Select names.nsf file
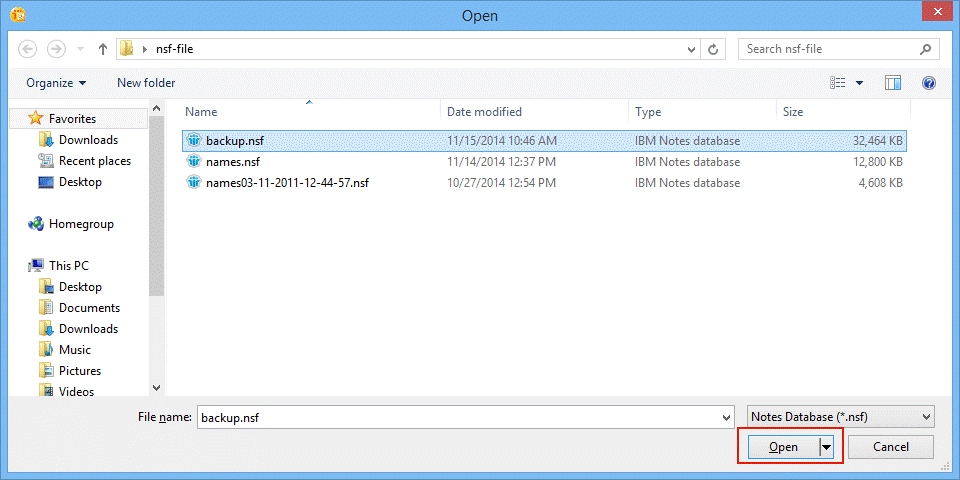The width and height of the screenshot is (960, 480). pyautogui.click(x=544, y=162)
